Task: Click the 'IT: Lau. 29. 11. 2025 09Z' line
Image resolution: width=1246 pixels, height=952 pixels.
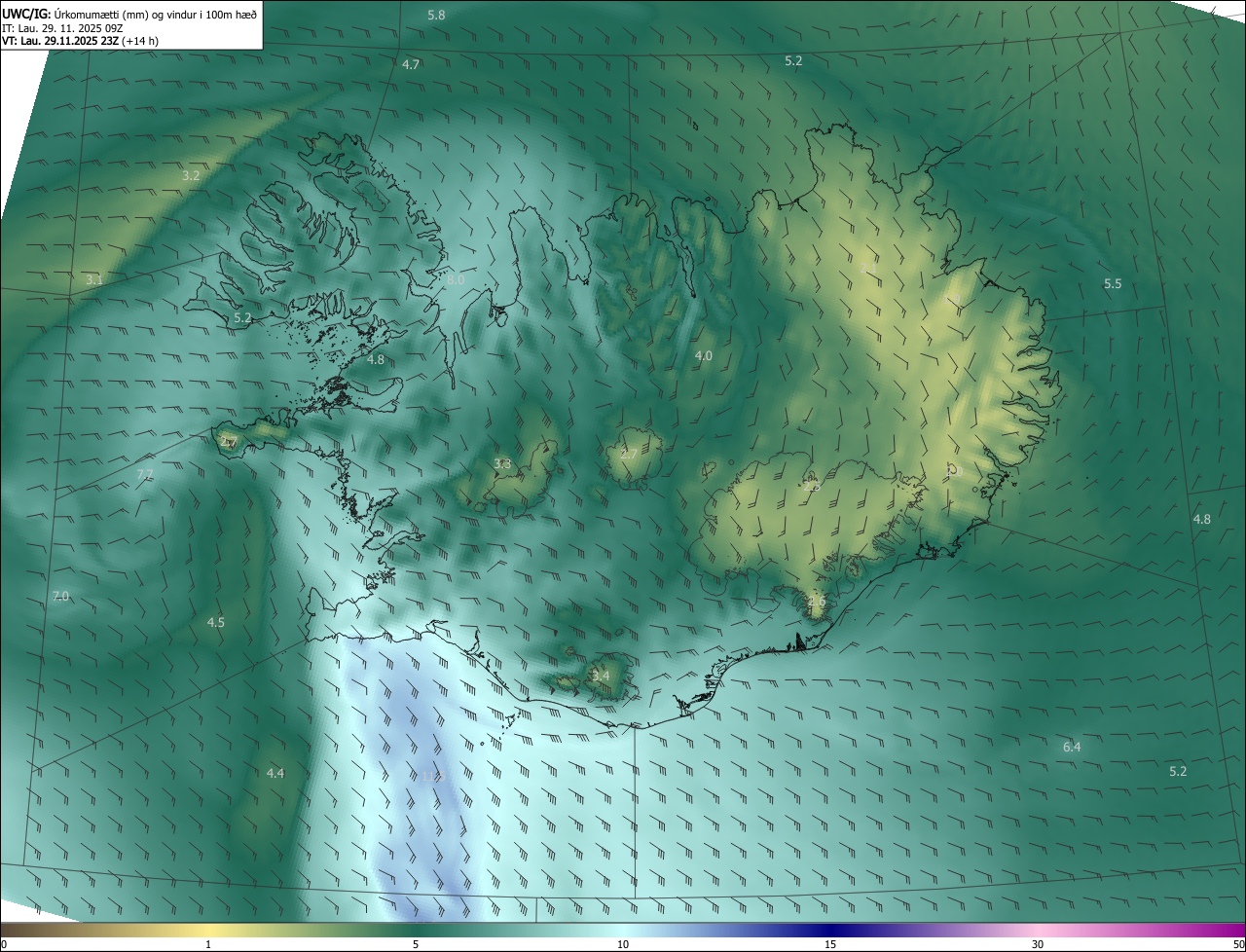Action: [62, 27]
